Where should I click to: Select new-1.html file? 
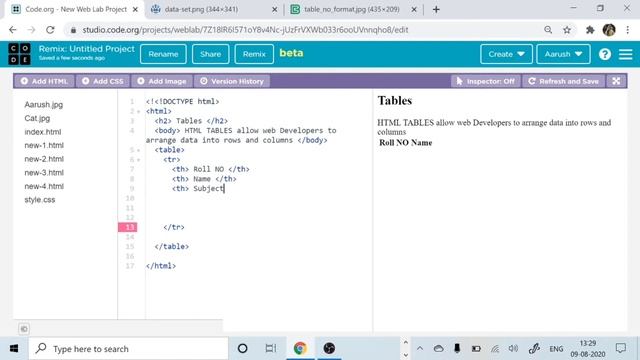pyautogui.click(x=44, y=145)
